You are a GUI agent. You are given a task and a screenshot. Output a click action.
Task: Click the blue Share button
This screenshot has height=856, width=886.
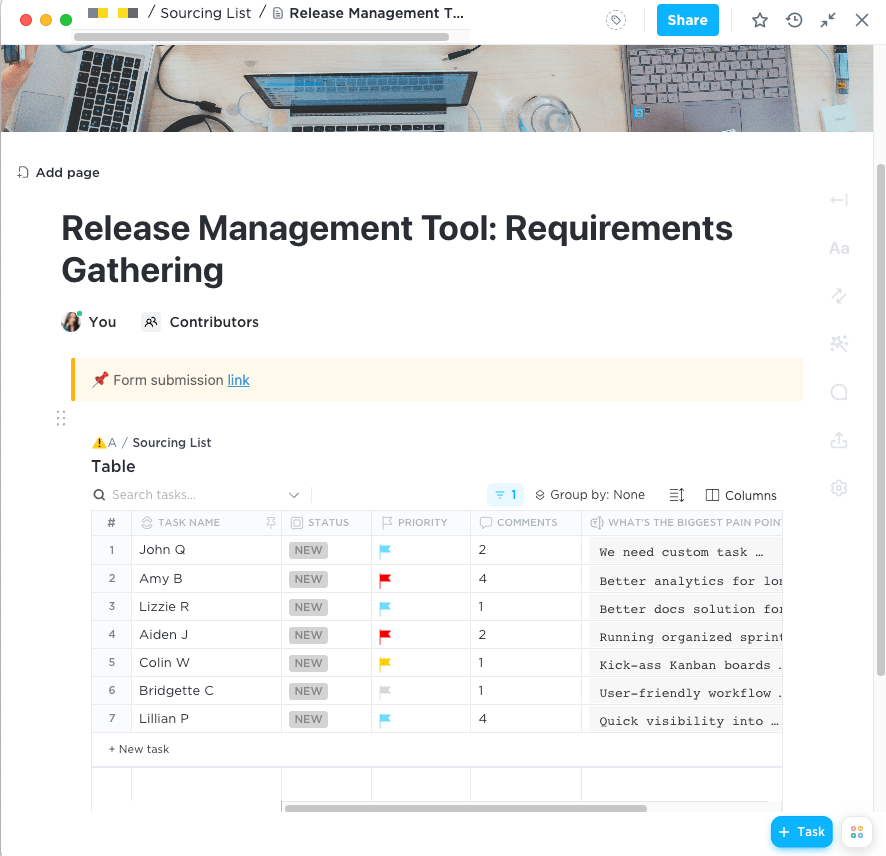pyautogui.click(x=687, y=20)
